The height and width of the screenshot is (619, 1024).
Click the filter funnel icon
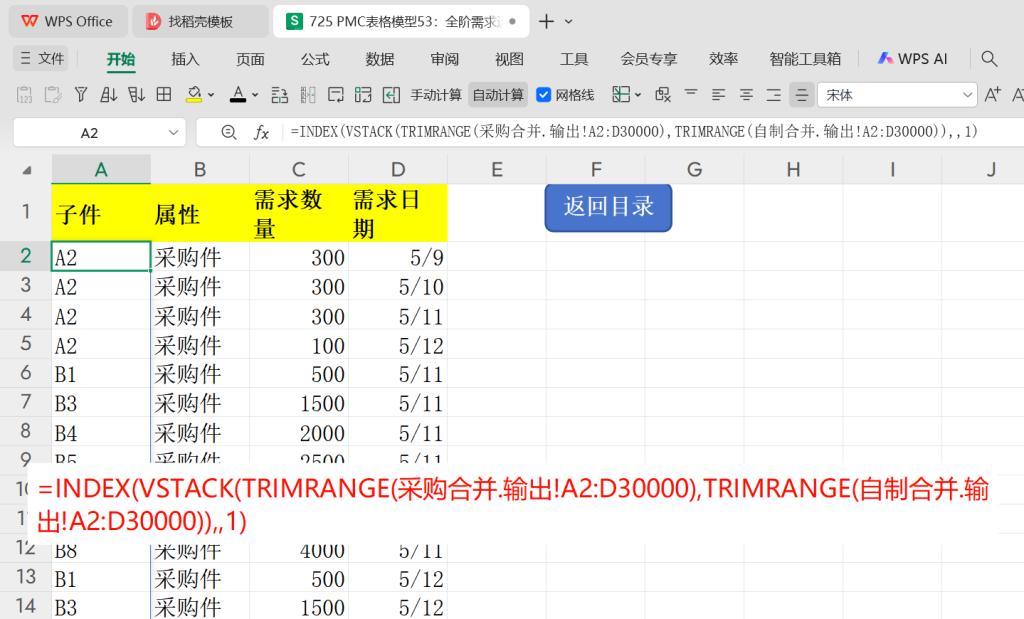tap(81, 95)
